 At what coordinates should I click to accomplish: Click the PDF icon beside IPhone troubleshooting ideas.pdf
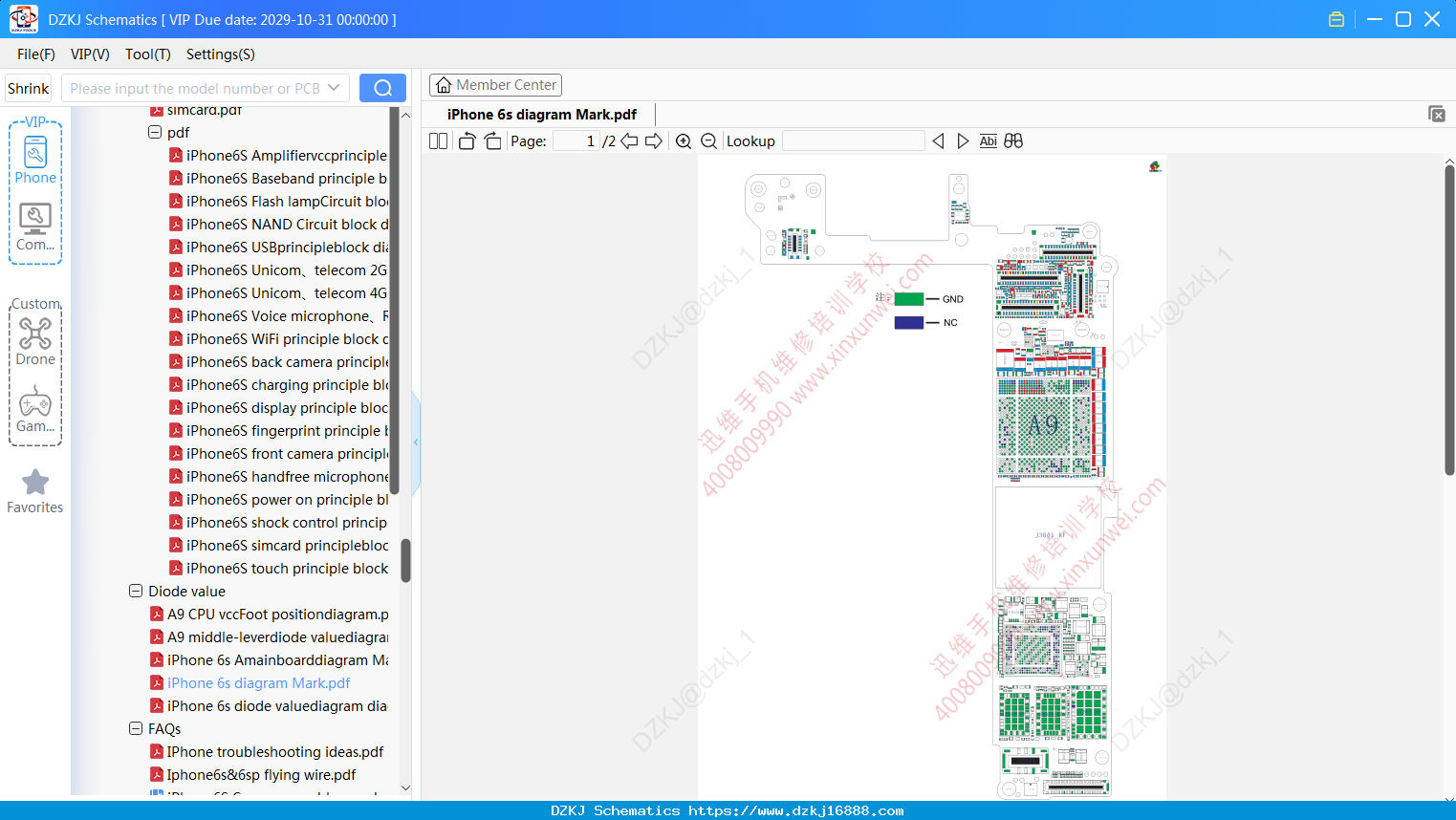tap(157, 751)
